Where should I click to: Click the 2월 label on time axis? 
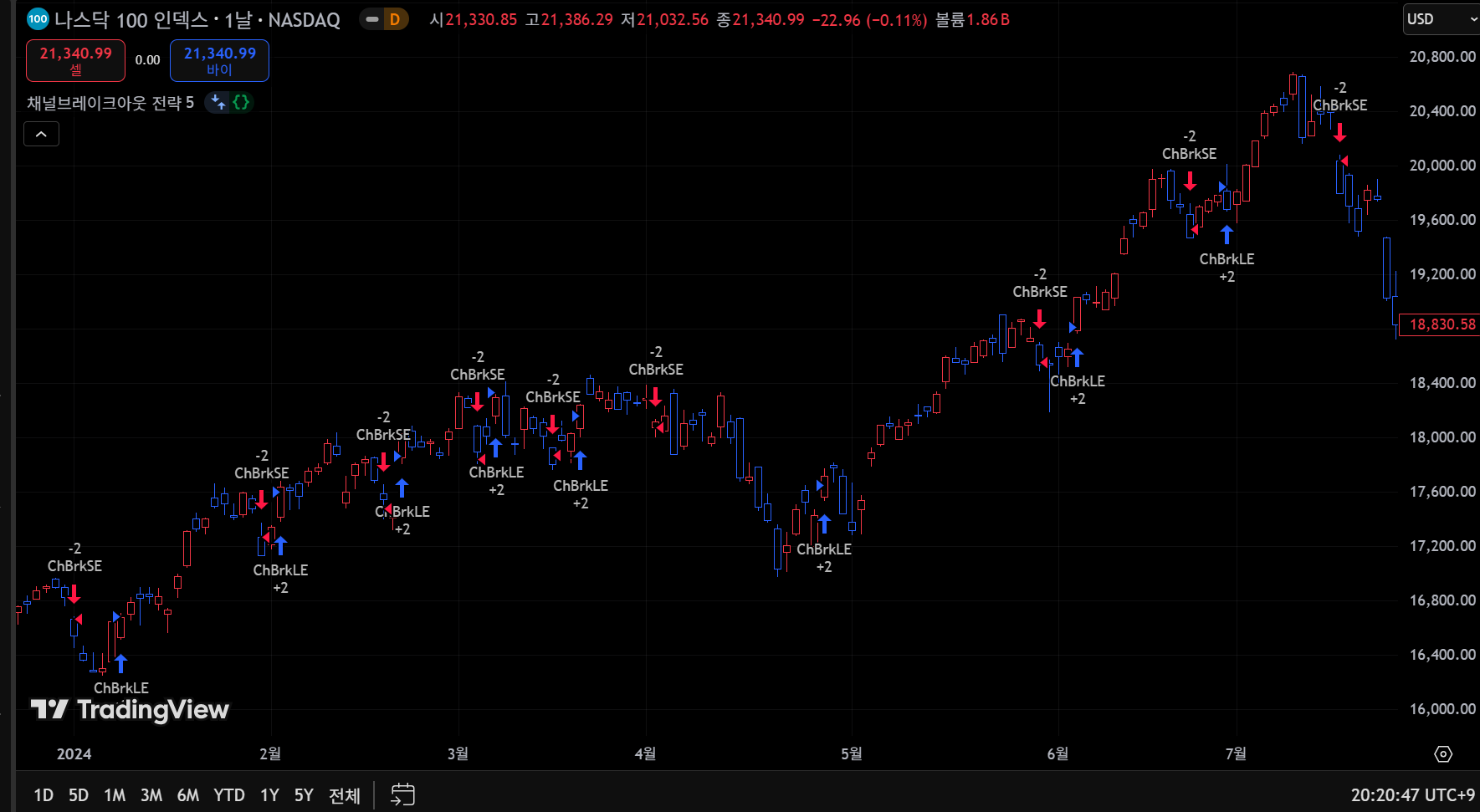click(270, 754)
